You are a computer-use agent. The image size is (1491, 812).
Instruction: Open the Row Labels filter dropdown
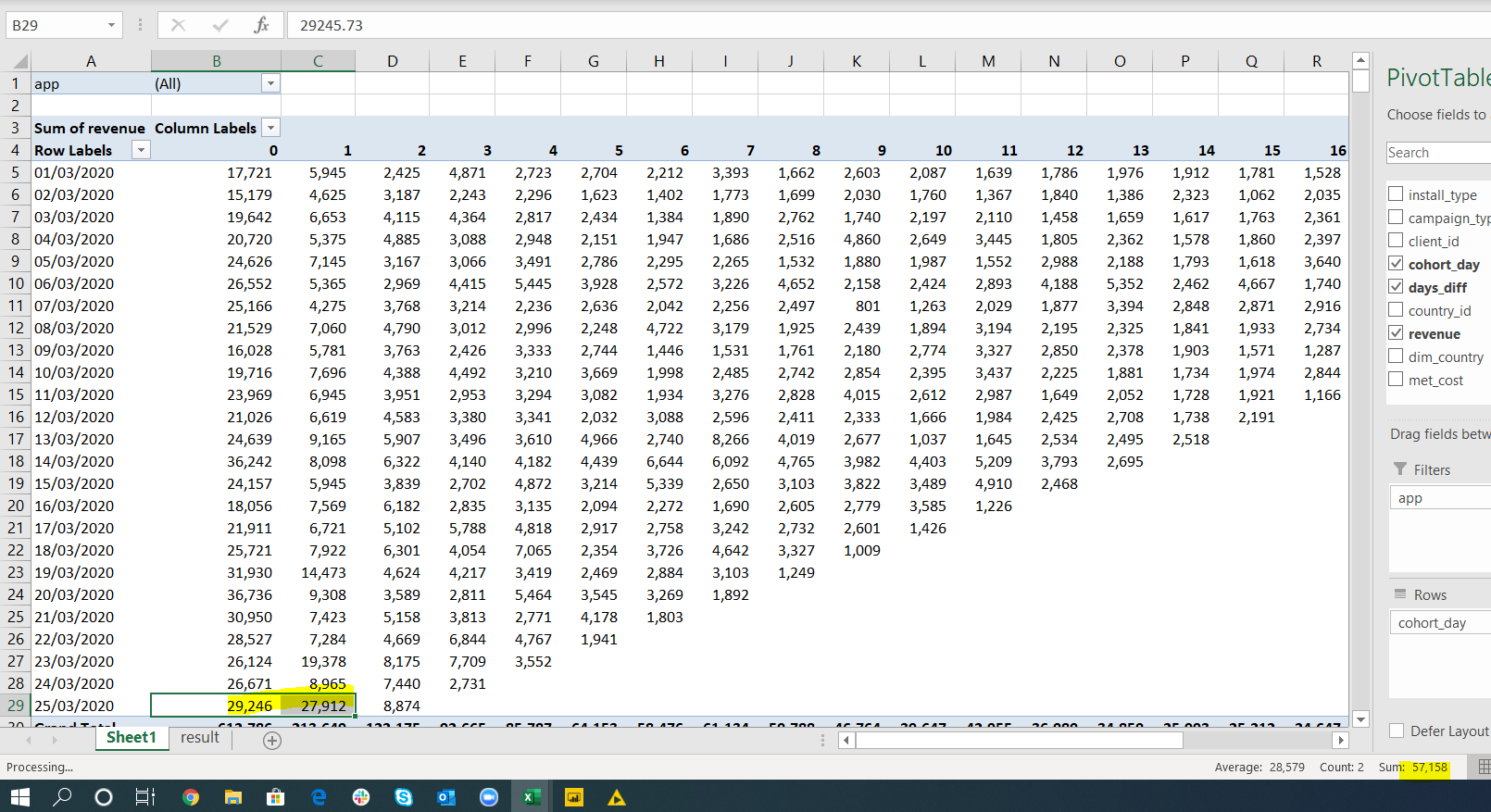(x=141, y=150)
